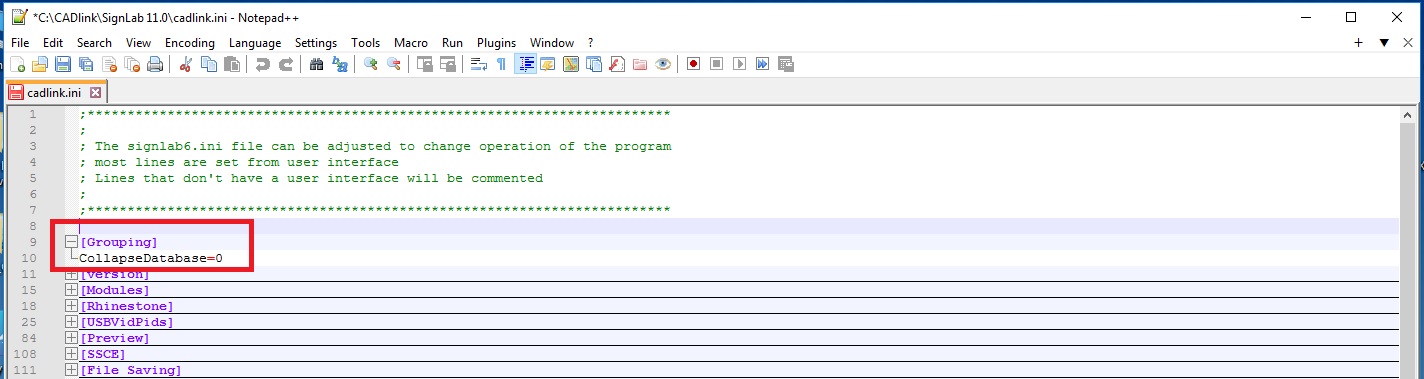
Task: Play back the recorded macro
Action: (739, 64)
